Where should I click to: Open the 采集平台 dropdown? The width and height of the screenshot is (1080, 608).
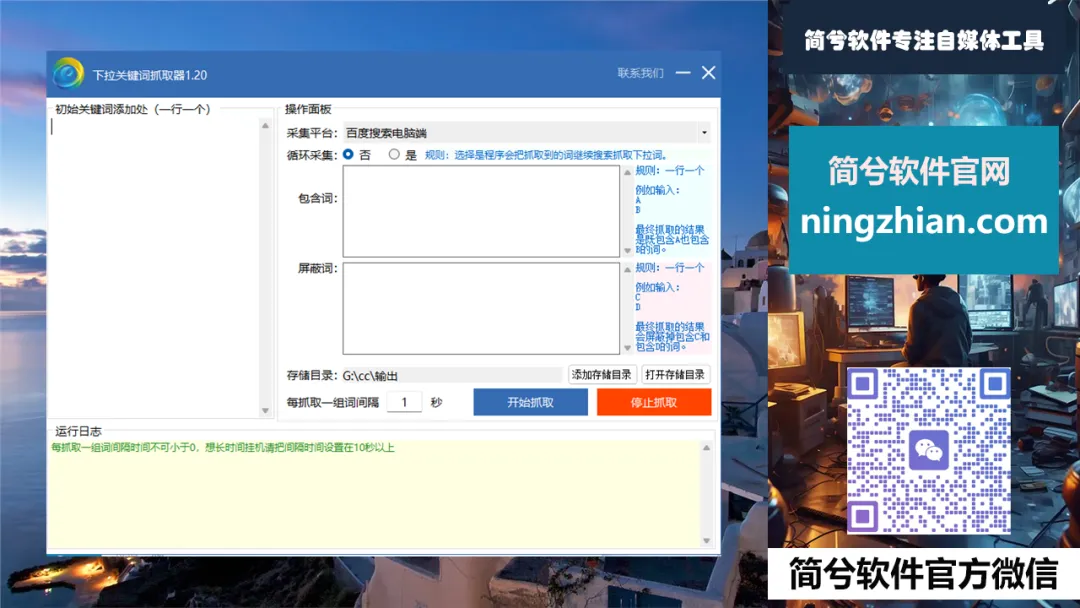coord(527,132)
